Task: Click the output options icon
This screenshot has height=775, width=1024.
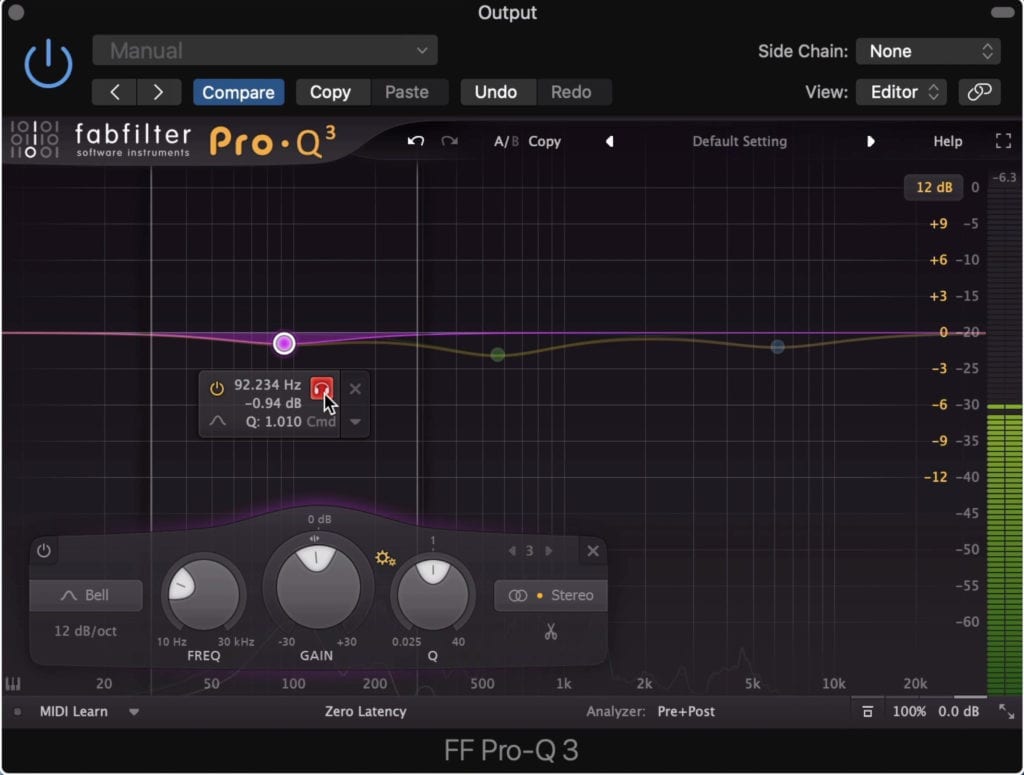Action: point(867,711)
